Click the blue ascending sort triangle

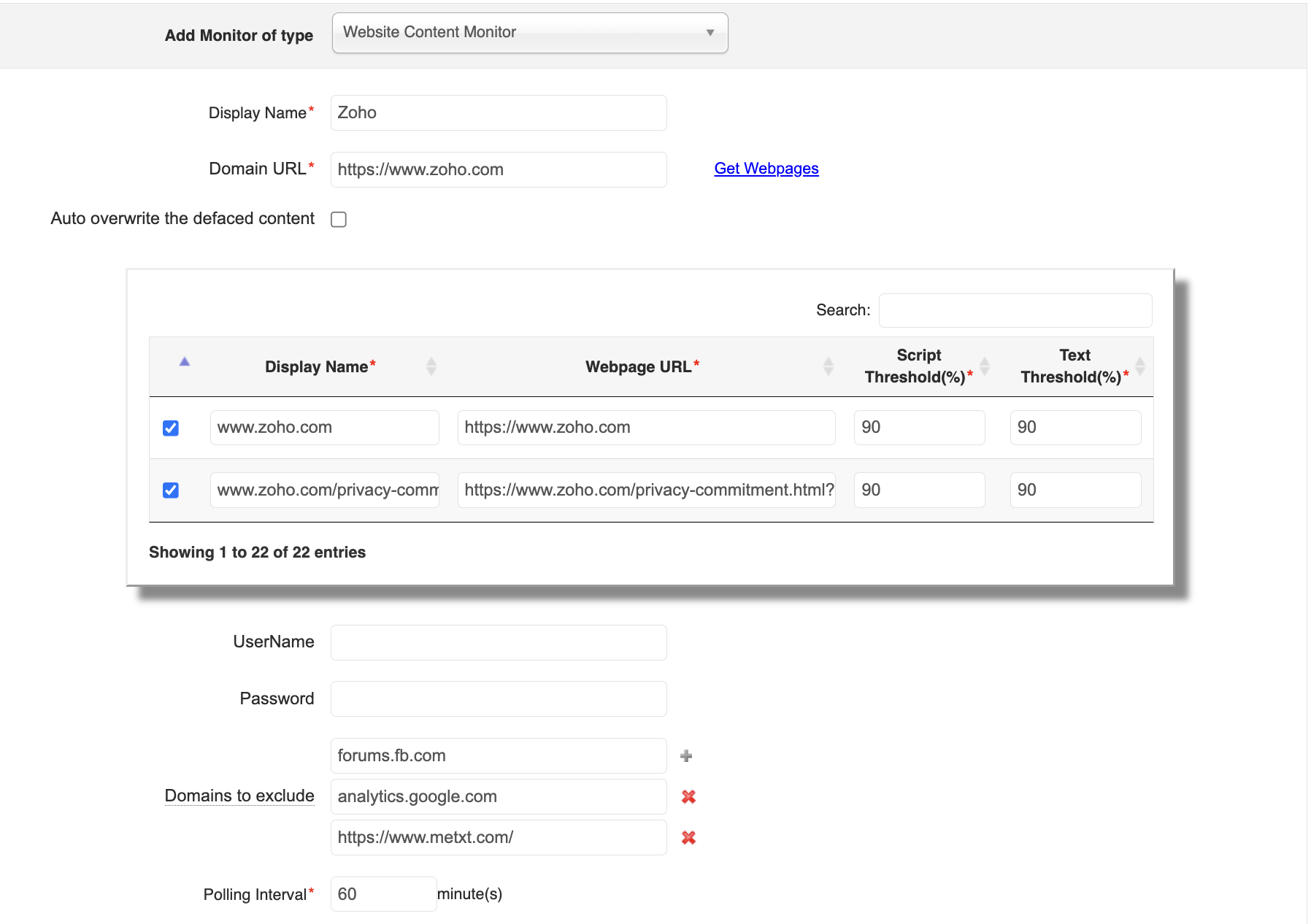(x=185, y=362)
